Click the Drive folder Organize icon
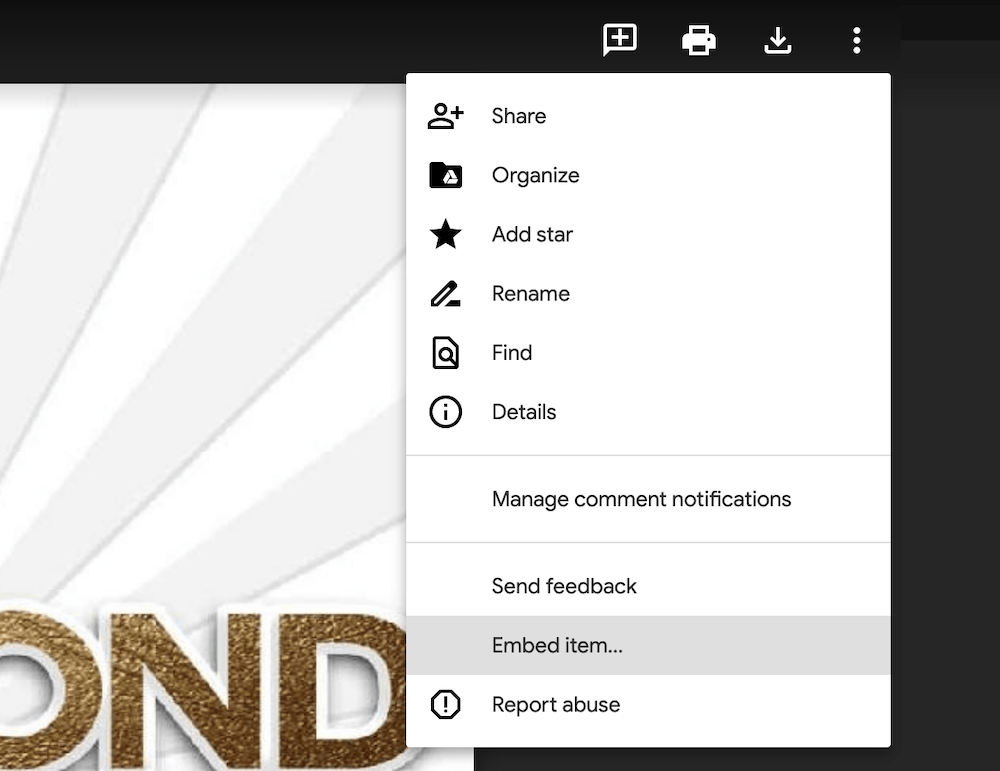Screen dimensions: 1000x771 click(x=445, y=175)
